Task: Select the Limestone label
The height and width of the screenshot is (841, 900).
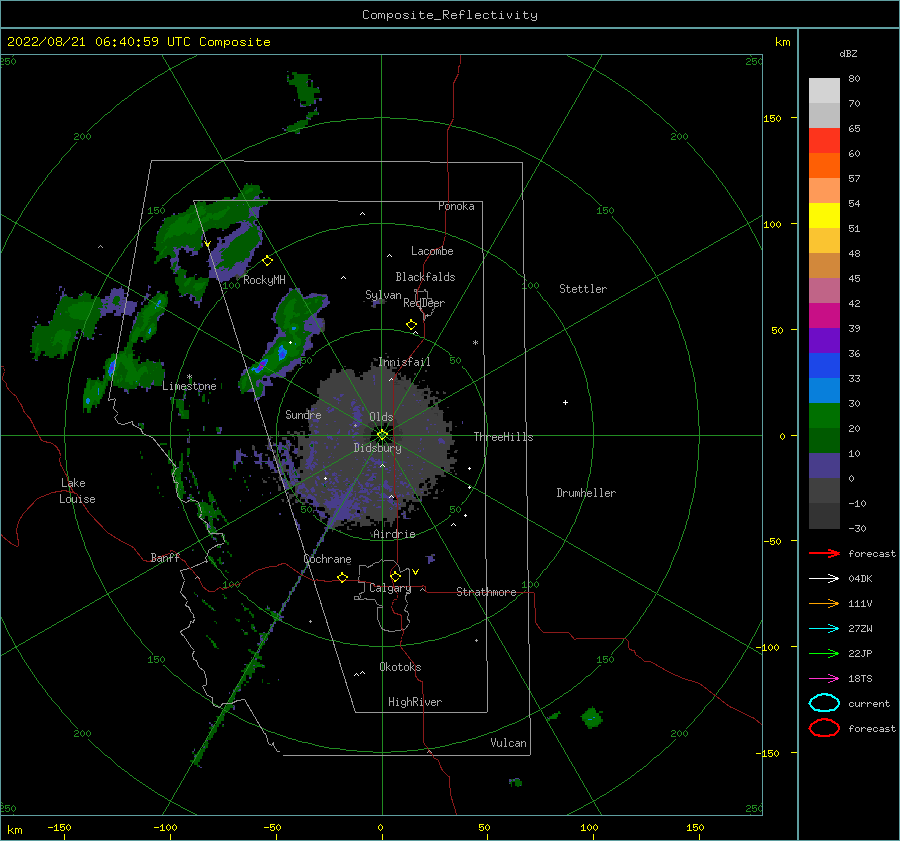Action: pos(189,386)
